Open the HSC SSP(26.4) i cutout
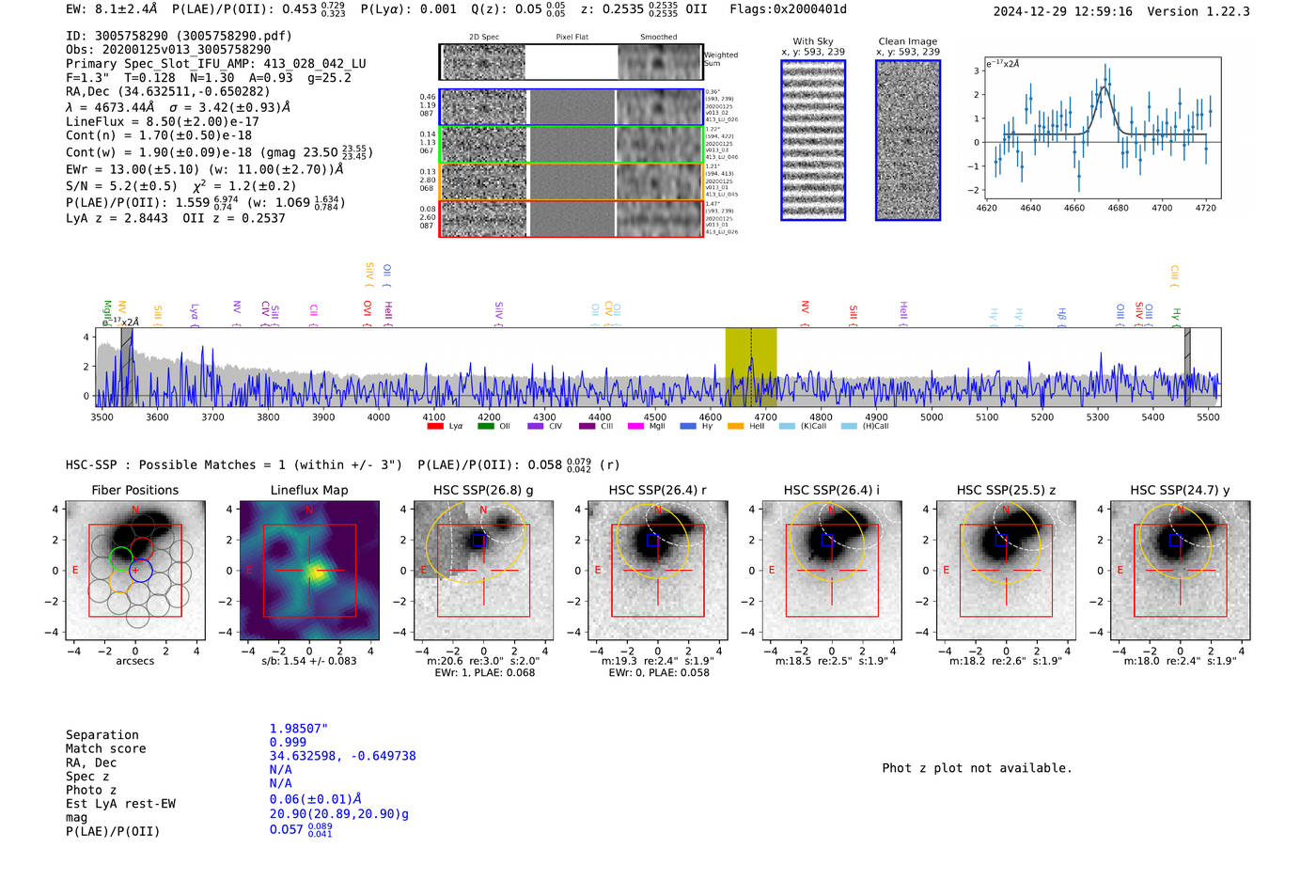This screenshot has width=1316, height=896. (832, 571)
